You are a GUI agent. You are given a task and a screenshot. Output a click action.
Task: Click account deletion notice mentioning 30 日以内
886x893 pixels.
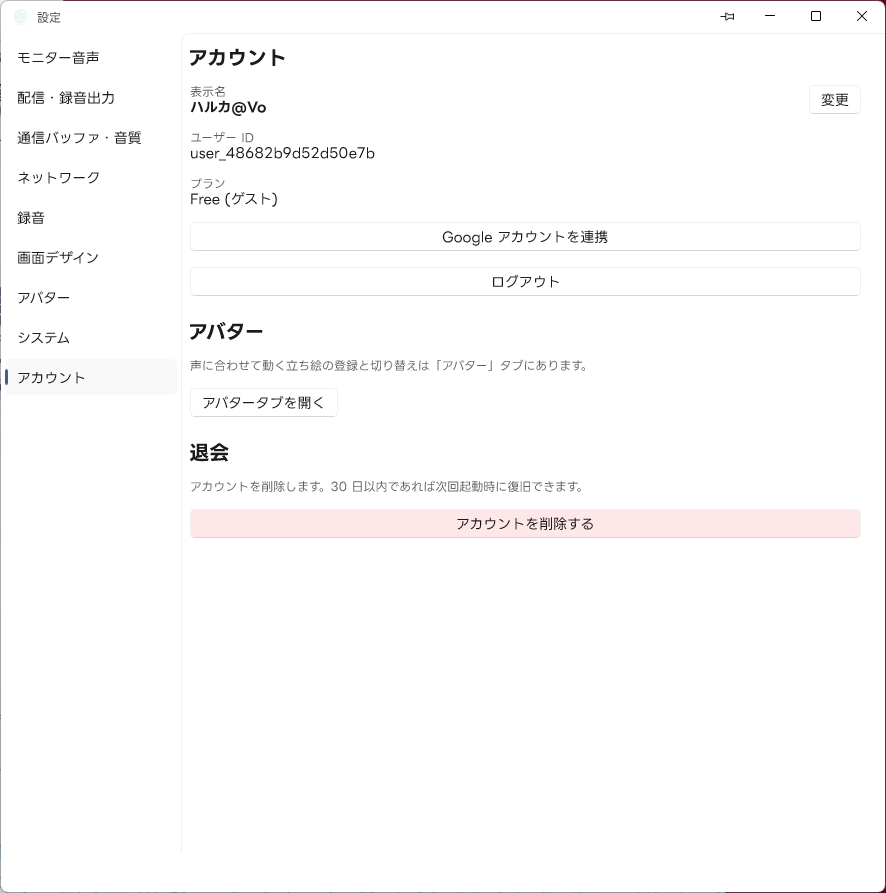[386, 486]
